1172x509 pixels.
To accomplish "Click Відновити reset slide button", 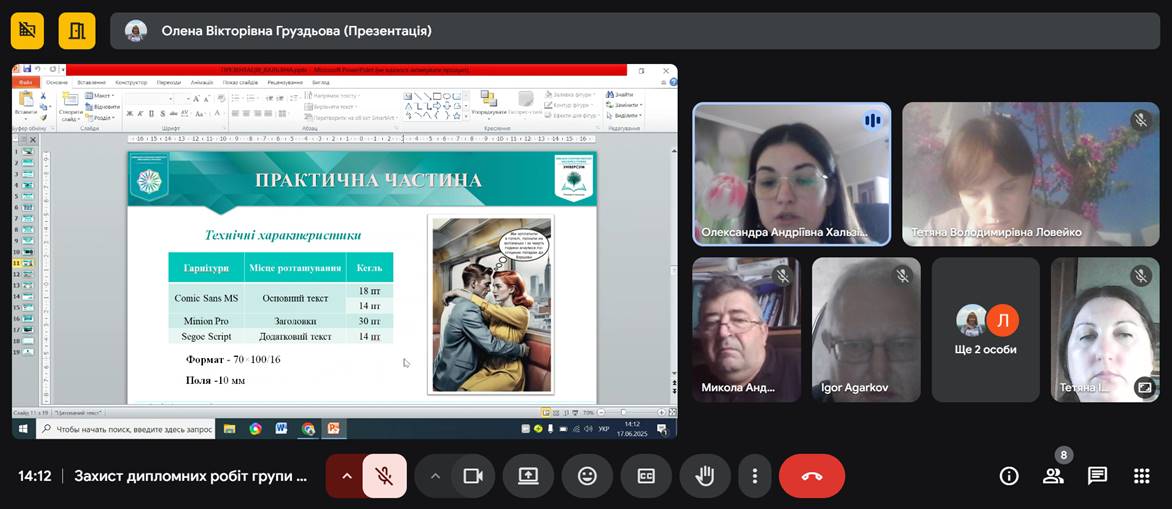I will point(101,106).
